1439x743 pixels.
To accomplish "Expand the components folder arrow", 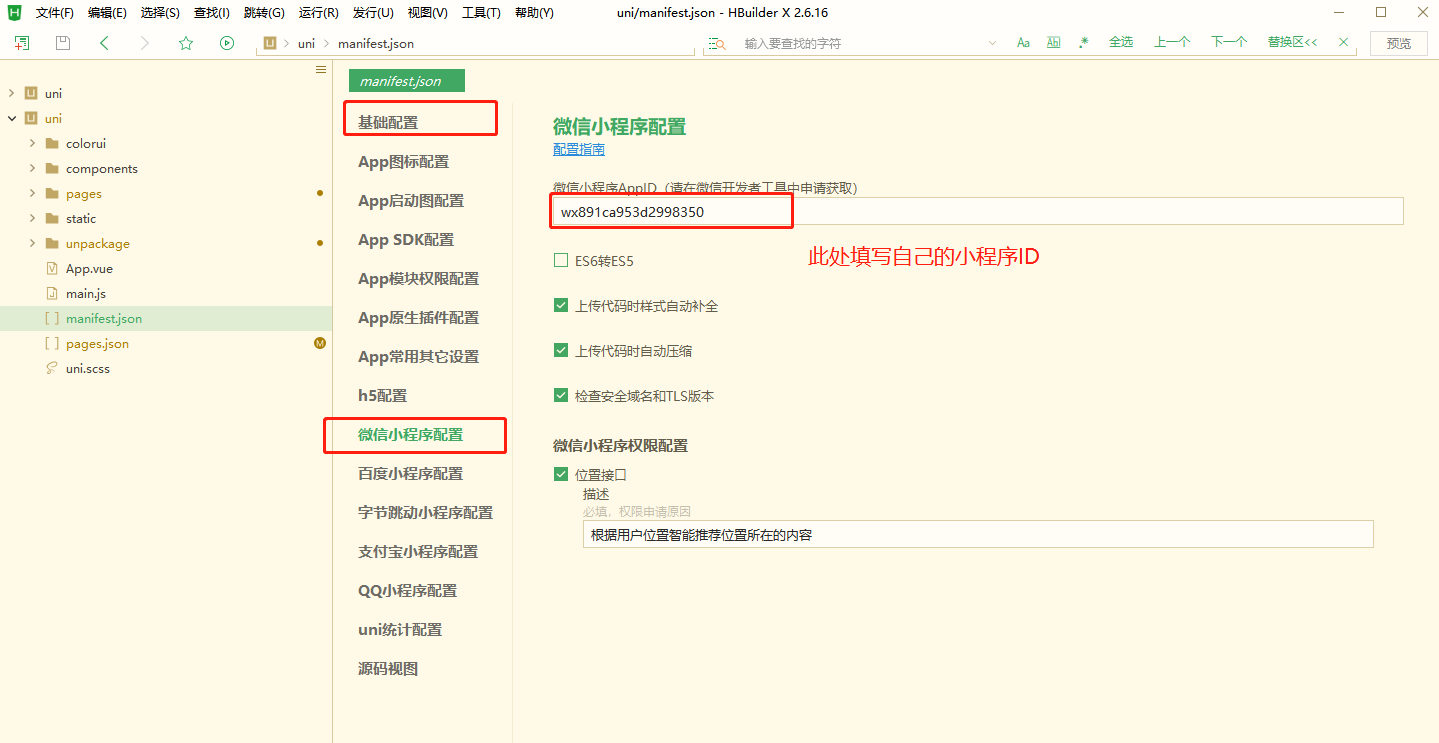I will click(x=32, y=168).
